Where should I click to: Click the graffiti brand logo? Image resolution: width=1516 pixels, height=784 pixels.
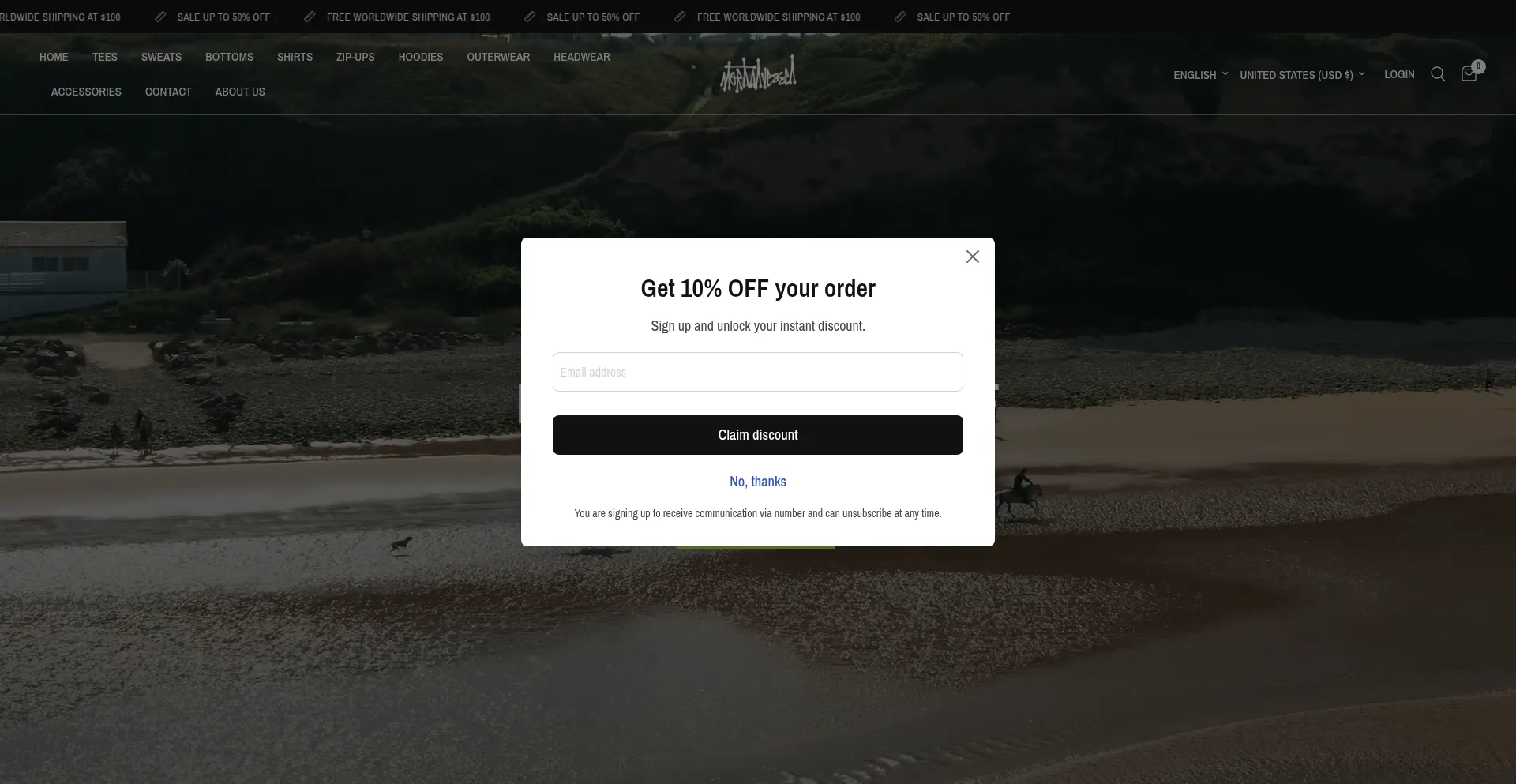pyautogui.click(x=758, y=74)
